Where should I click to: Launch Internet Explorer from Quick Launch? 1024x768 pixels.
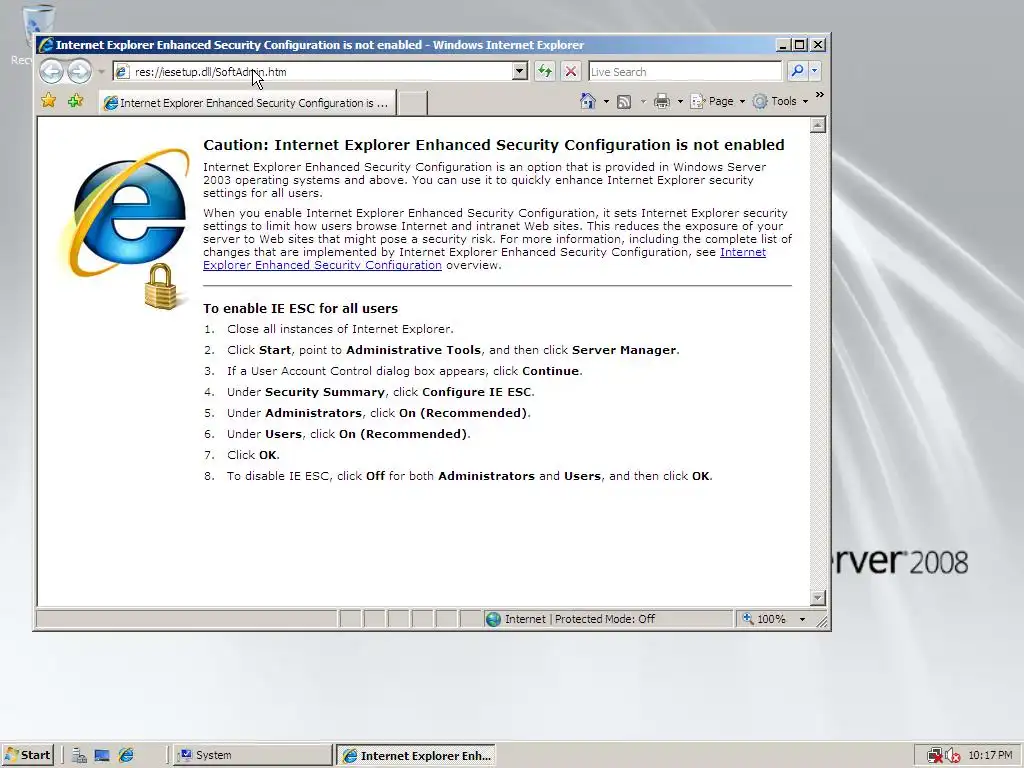pos(126,756)
